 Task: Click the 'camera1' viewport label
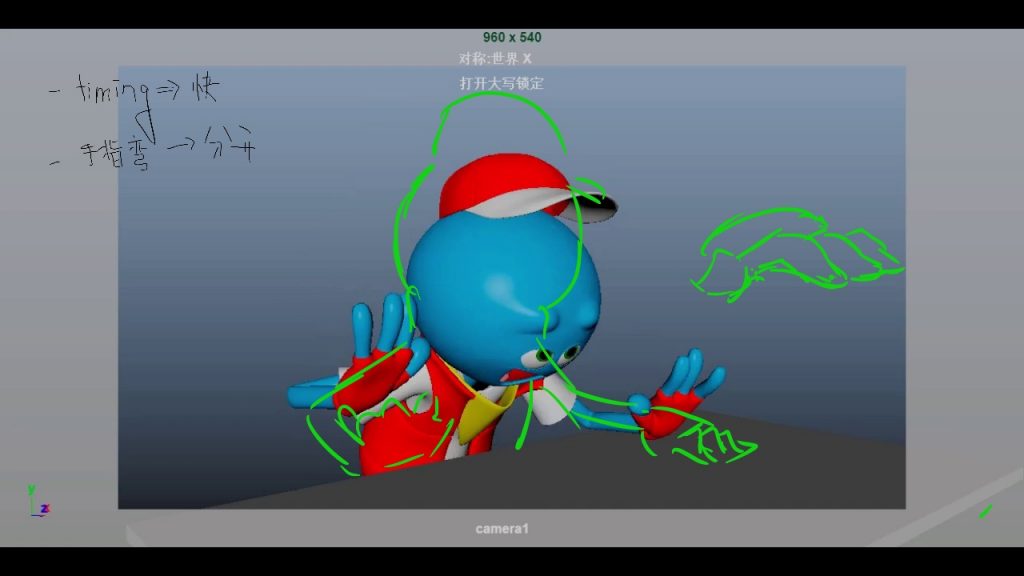(x=502, y=528)
